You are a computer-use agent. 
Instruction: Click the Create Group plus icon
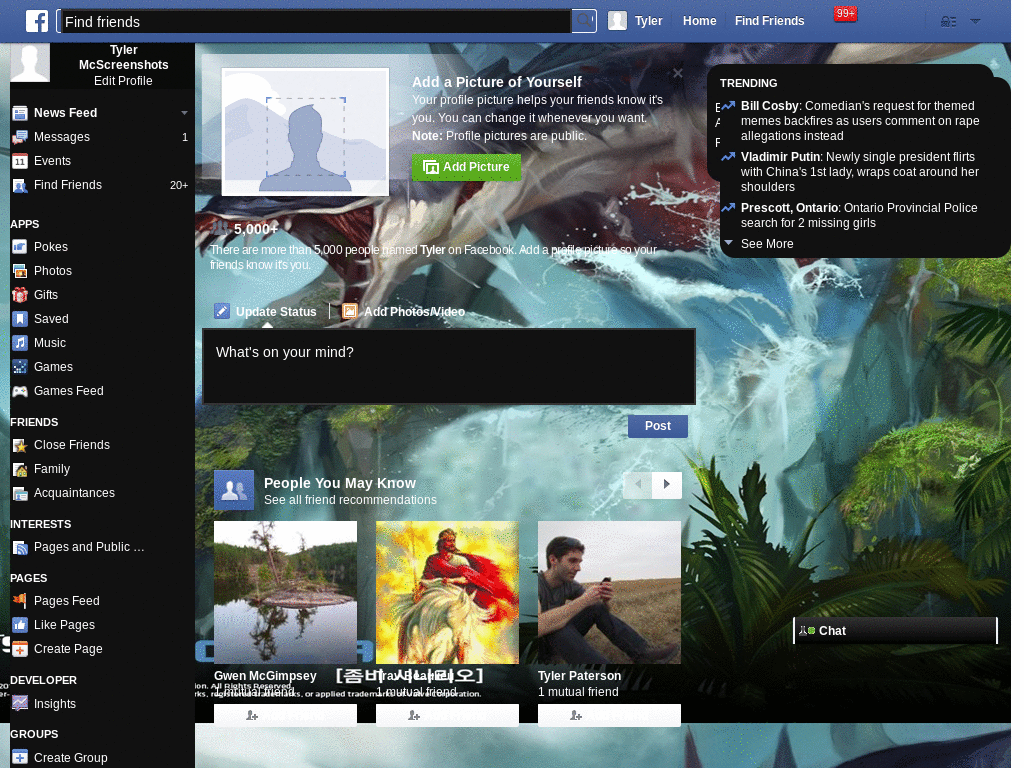point(20,758)
